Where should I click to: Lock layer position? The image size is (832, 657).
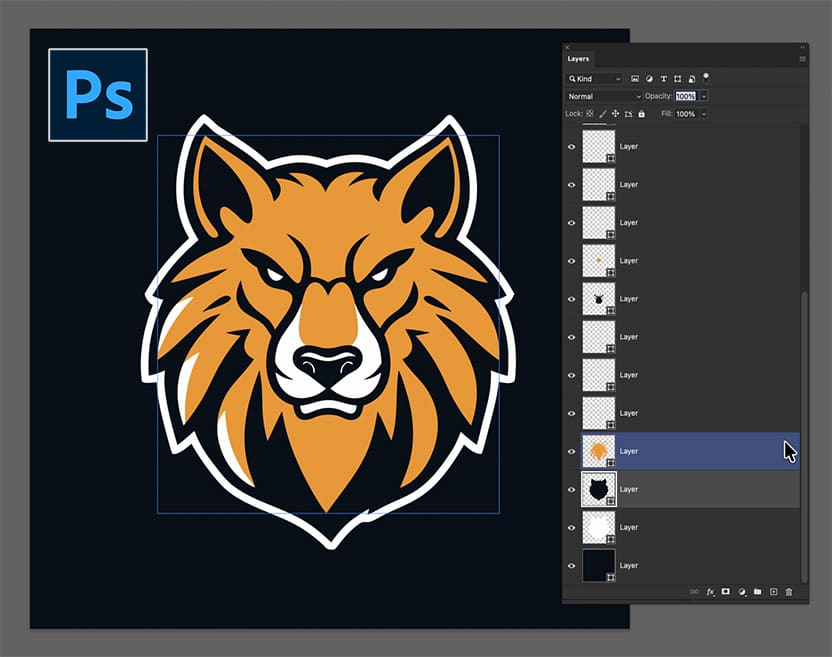point(614,113)
